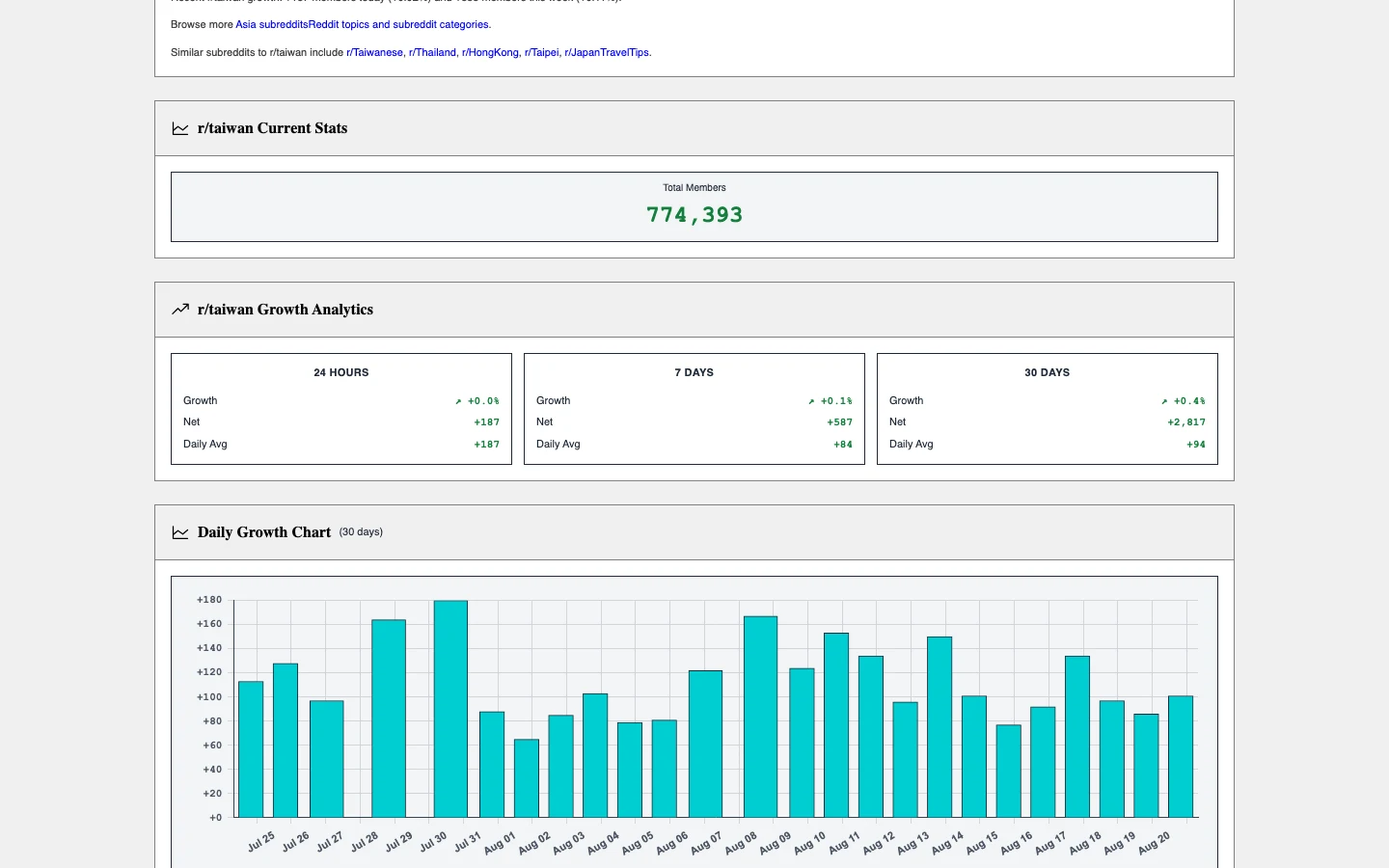Click the 24 Hours Net value +187
This screenshot has height=868, width=1389.
click(x=487, y=422)
